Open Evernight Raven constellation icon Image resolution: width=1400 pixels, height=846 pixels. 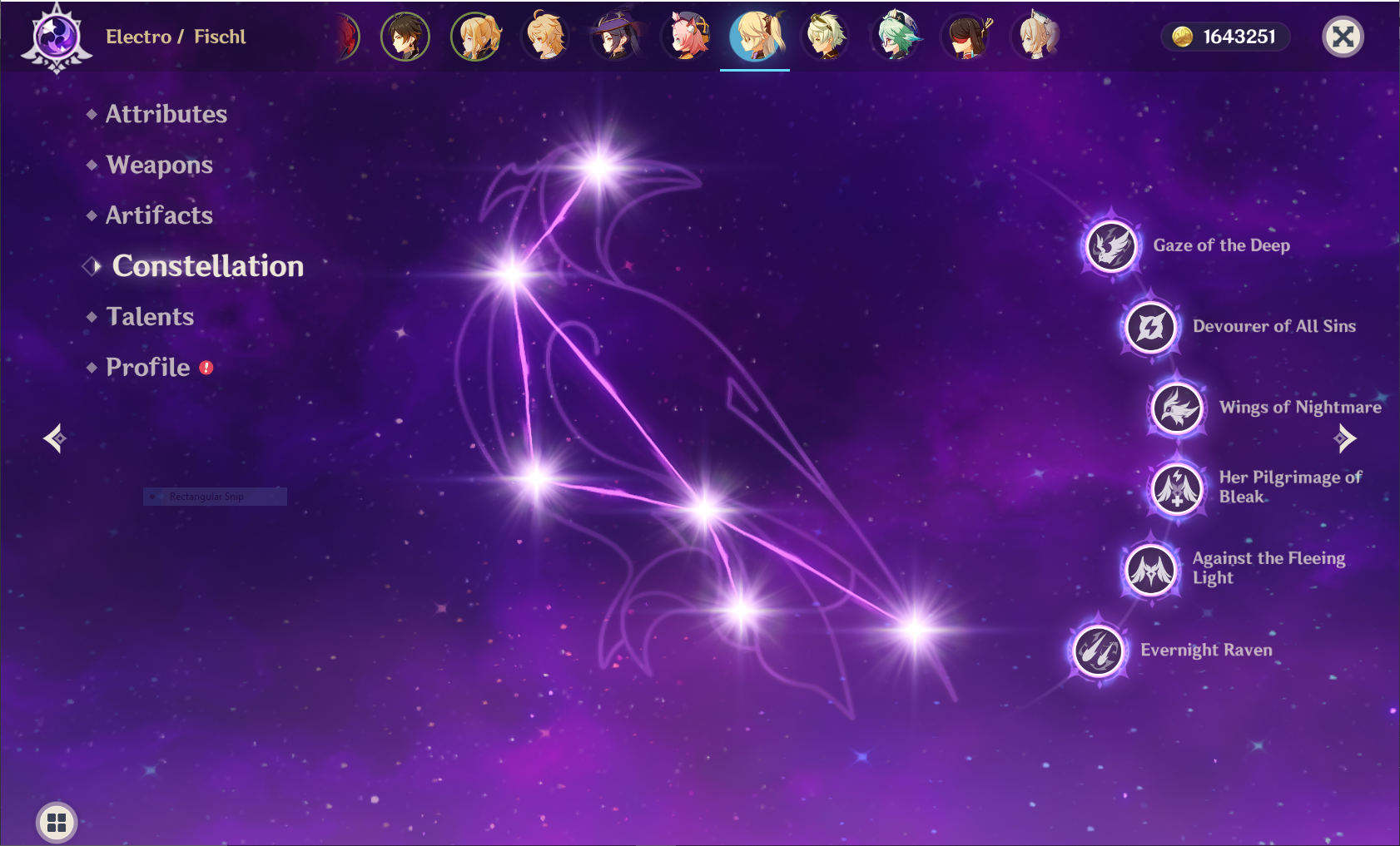tap(1098, 651)
